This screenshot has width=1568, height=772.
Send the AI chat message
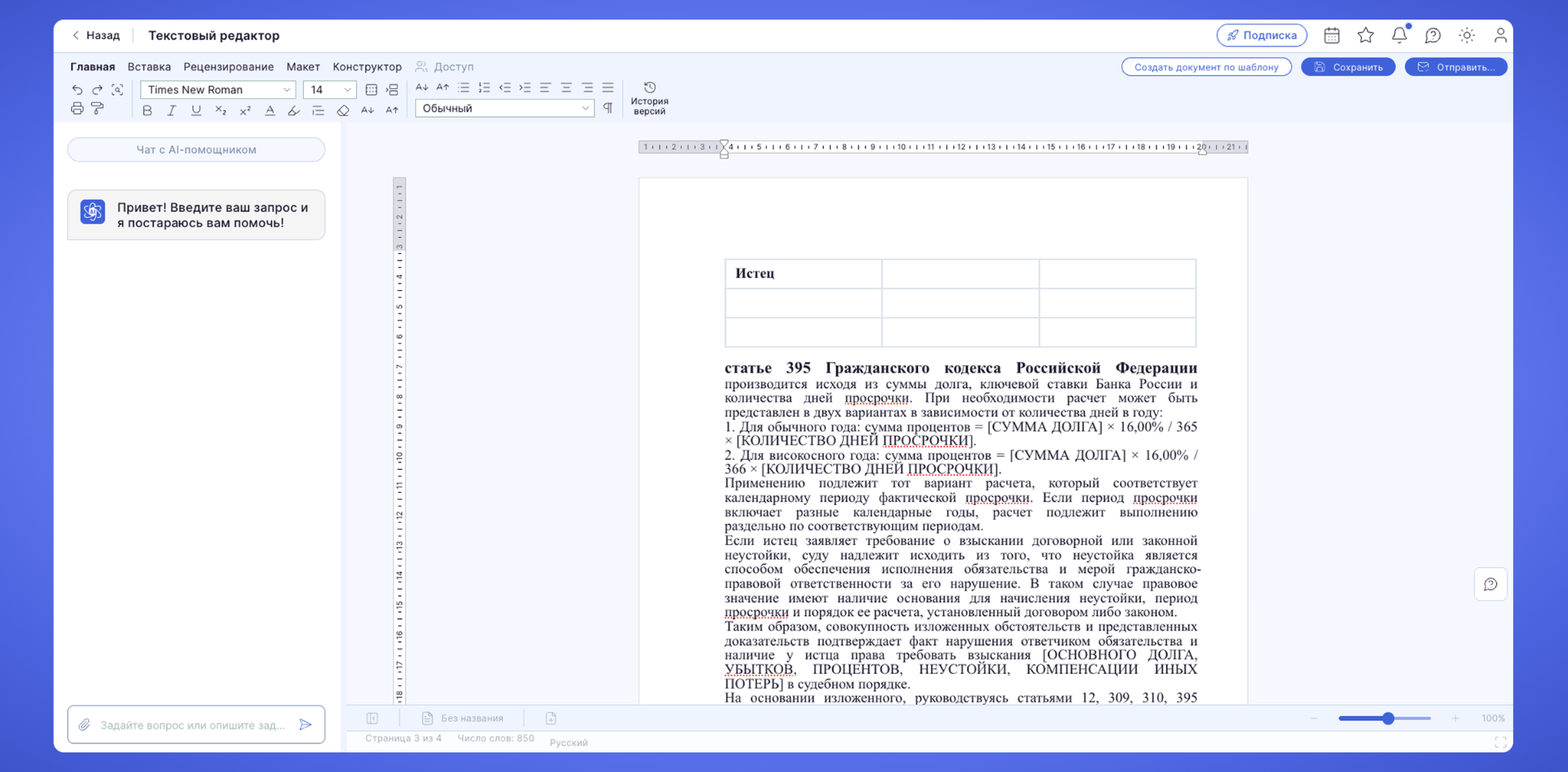(x=305, y=725)
